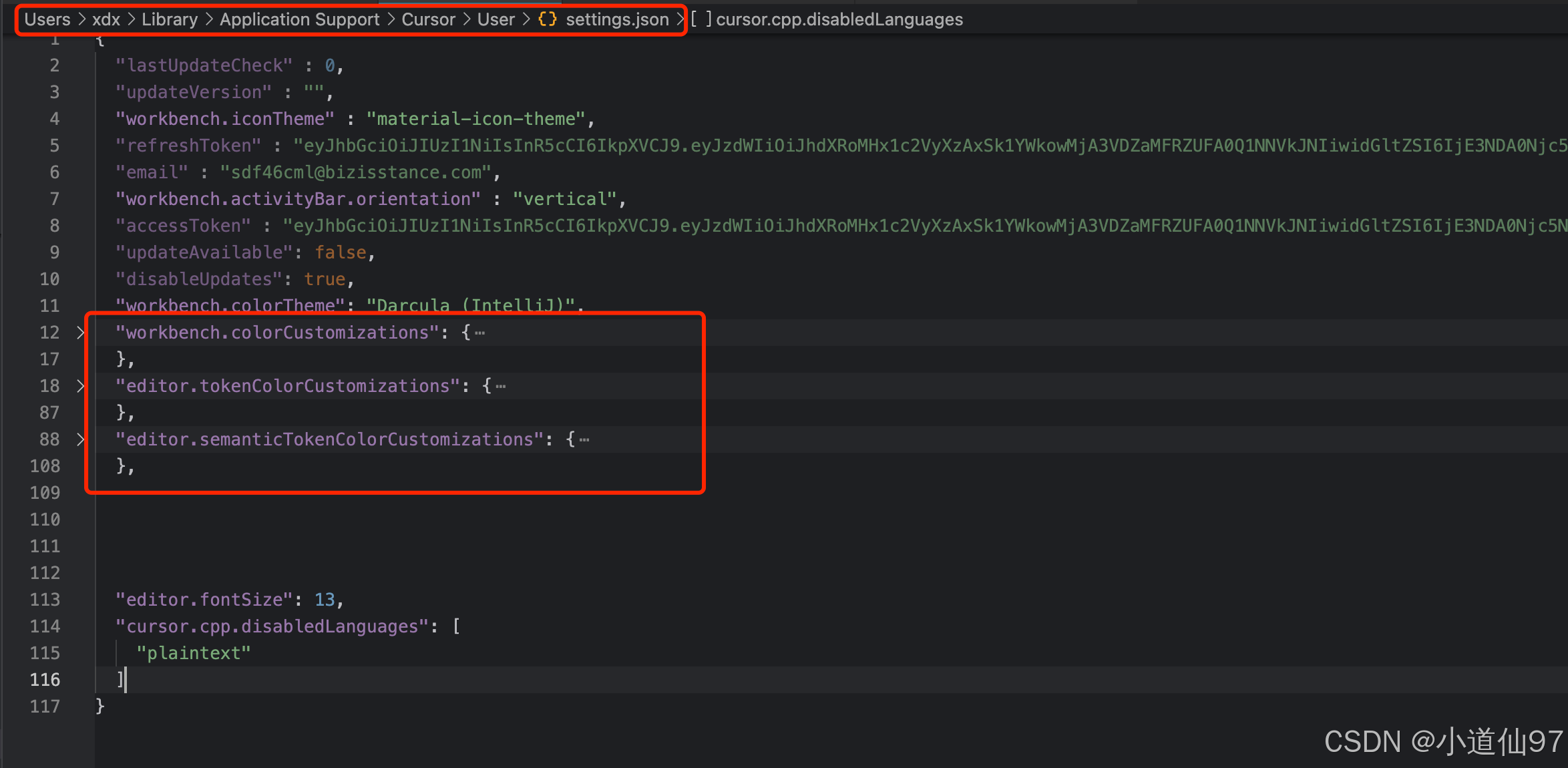Place cursor on the "plaintext" string
Viewport: 1568px width, 768px height.
[x=194, y=653]
